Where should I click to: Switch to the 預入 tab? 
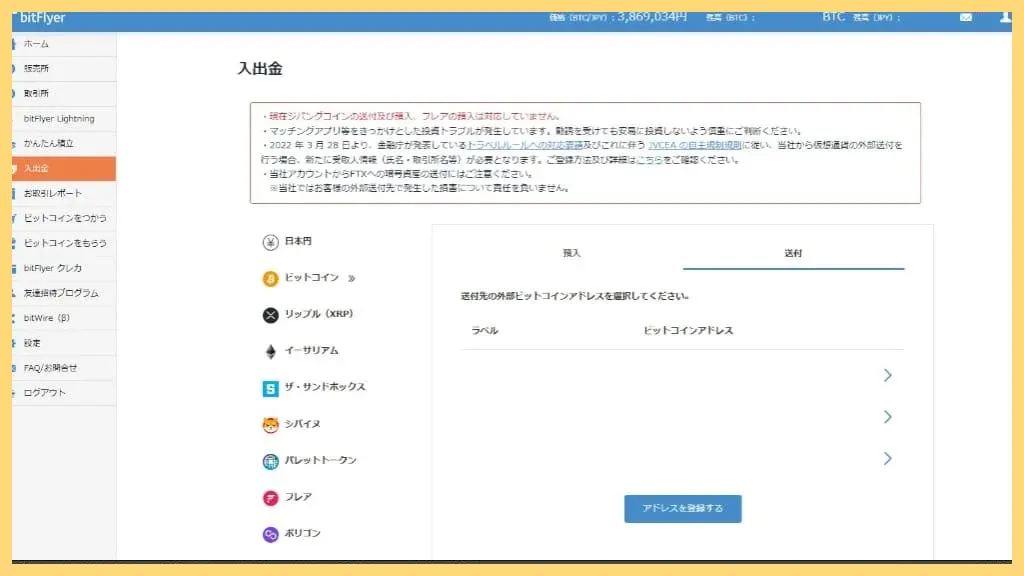pos(571,253)
